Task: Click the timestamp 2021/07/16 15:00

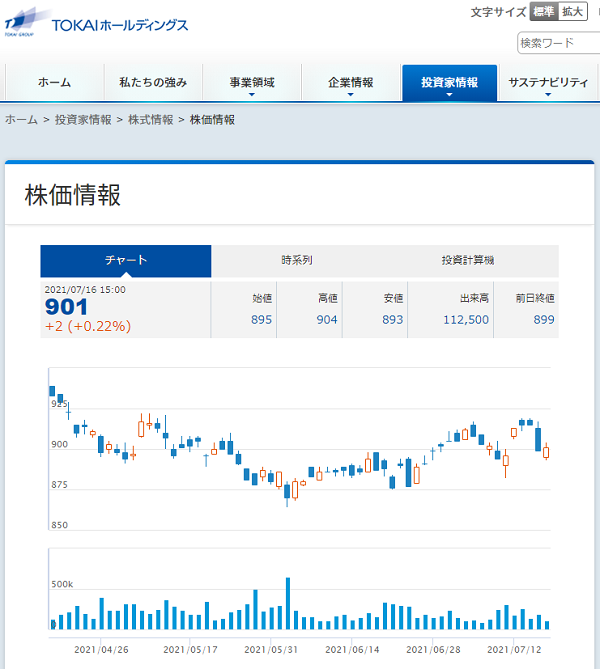Action: point(85,290)
